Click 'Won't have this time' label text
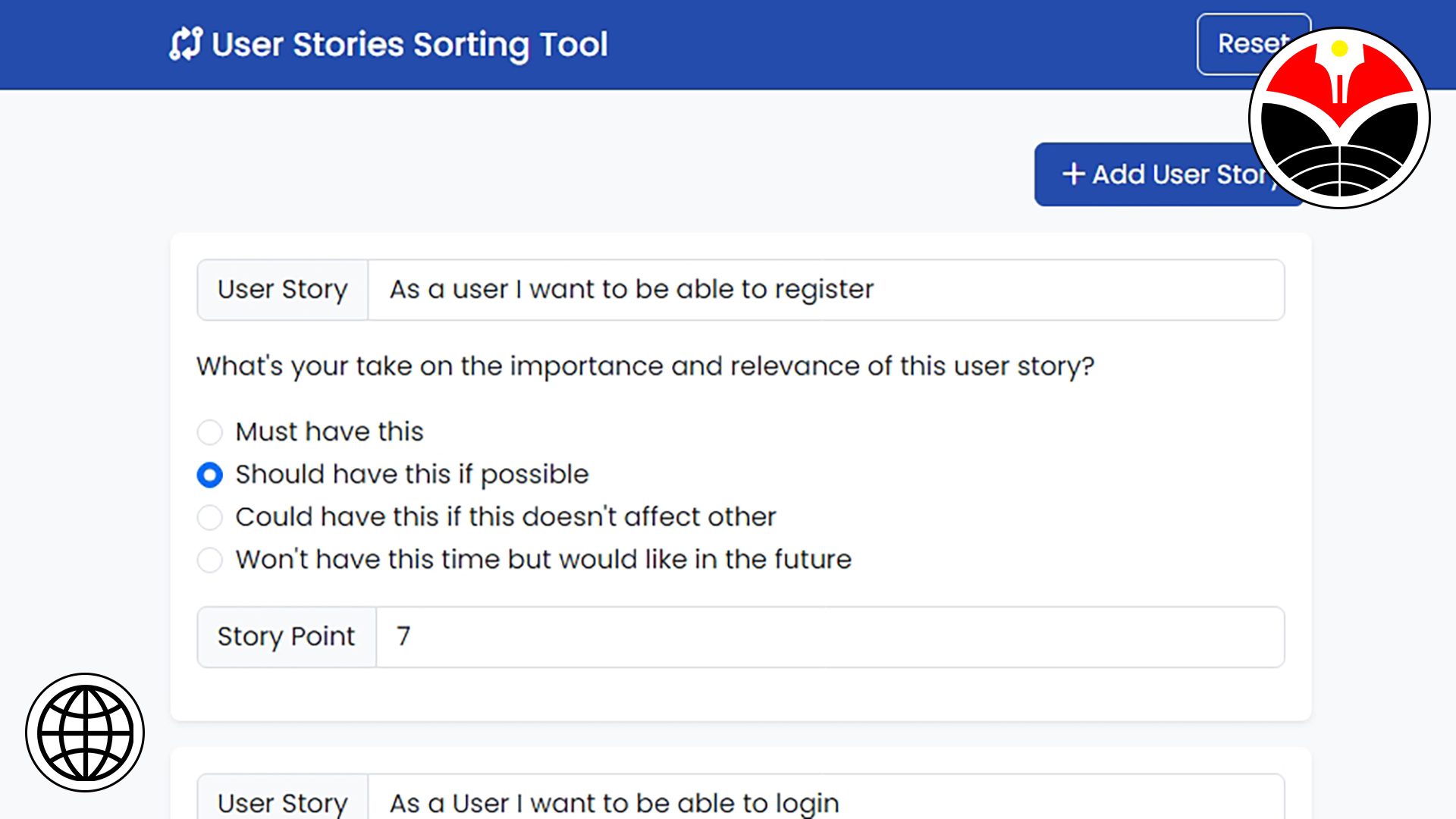This screenshot has width=1456, height=819. [x=543, y=560]
